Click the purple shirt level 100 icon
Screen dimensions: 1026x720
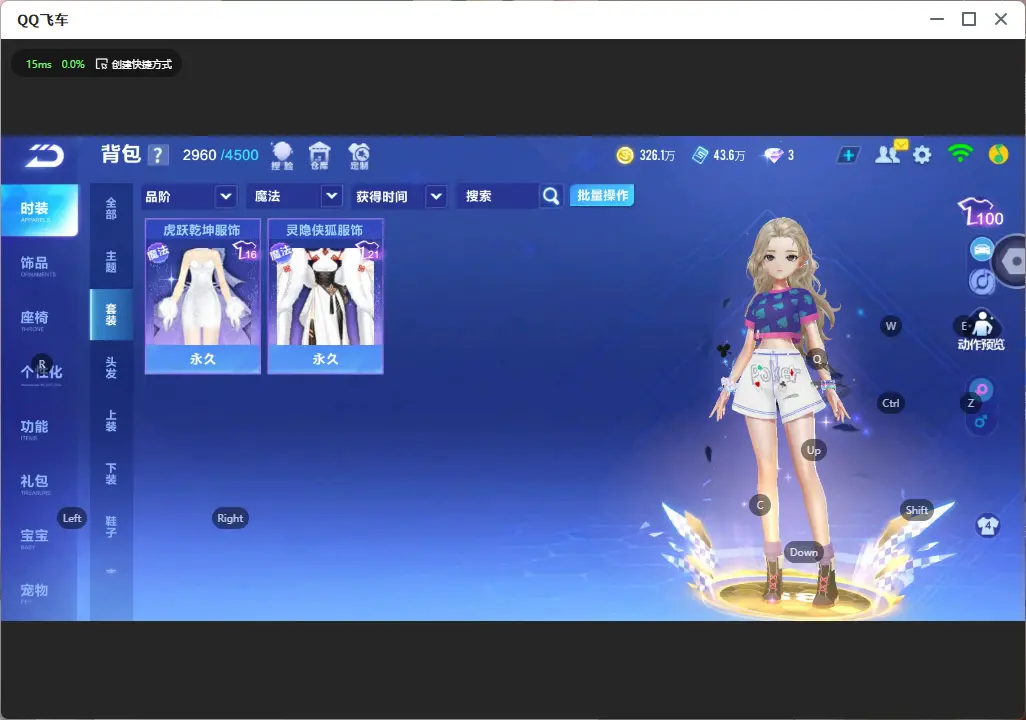point(980,212)
